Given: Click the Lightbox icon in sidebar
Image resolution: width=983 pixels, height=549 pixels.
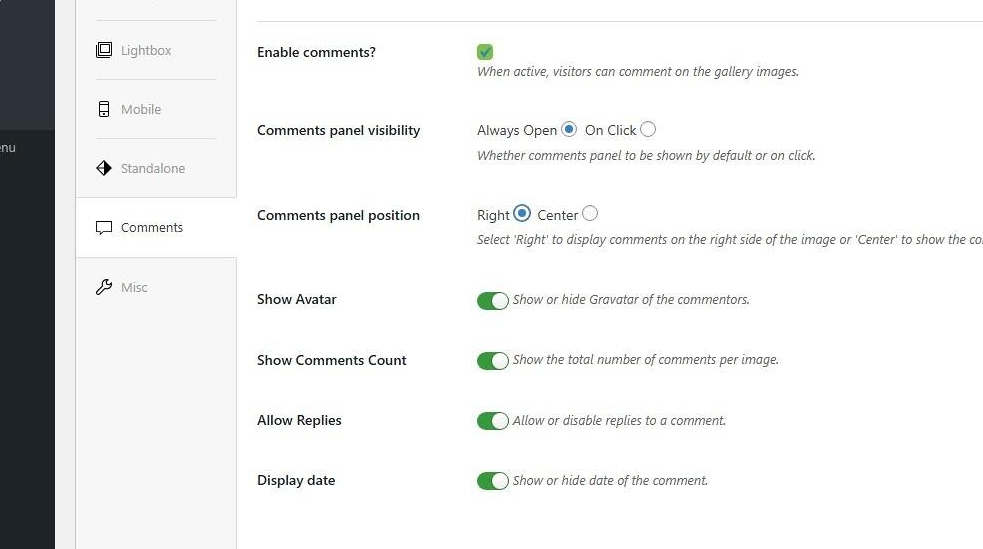Looking at the screenshot, I should point(104,50).
